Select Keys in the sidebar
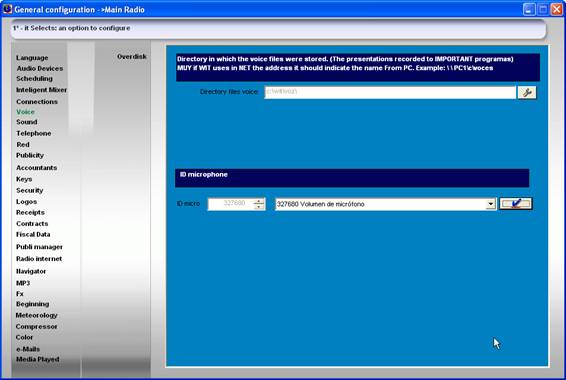Screen dimensions: 566x380 click(x=24, y=179)
